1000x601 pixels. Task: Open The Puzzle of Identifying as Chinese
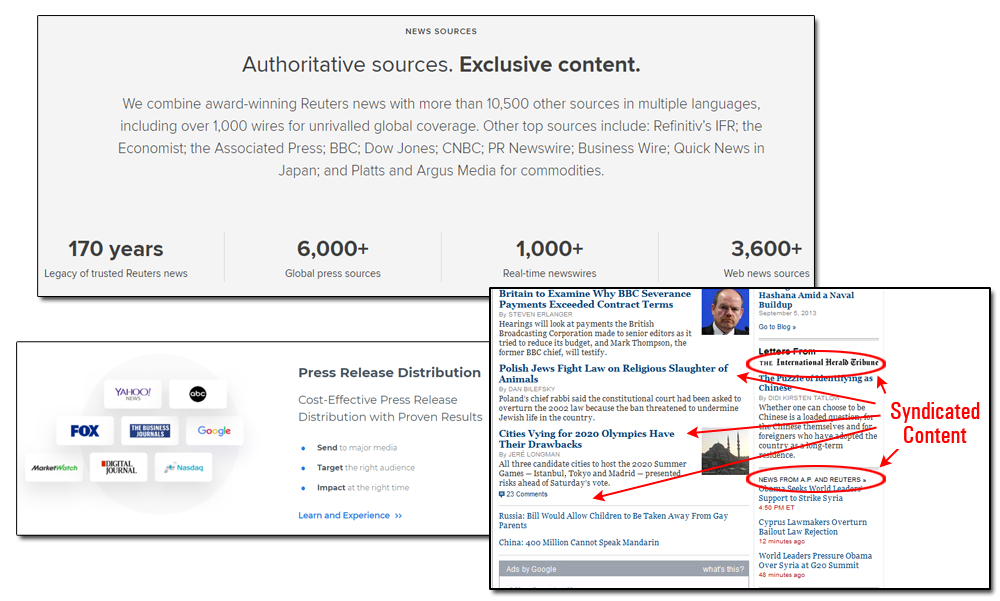coord(816,383)
